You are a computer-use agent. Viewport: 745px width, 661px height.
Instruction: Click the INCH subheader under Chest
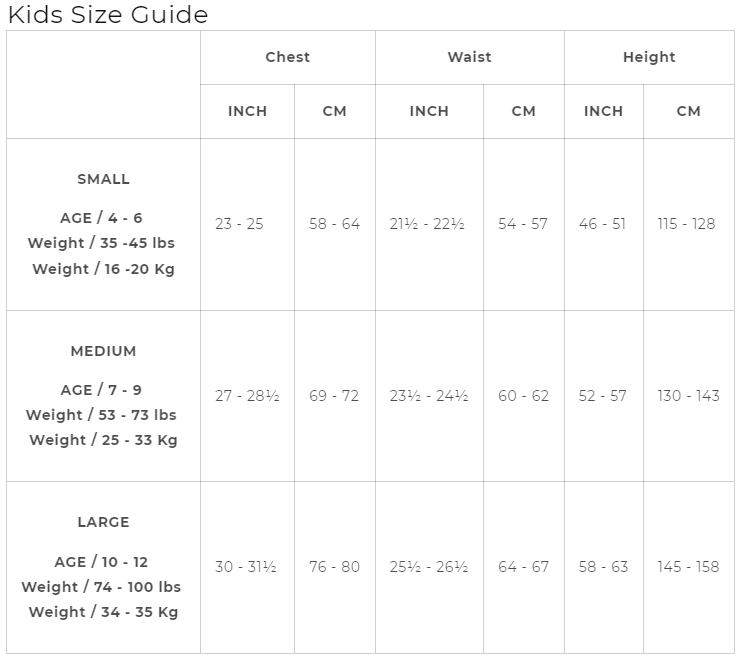click(x=247, y=111)
